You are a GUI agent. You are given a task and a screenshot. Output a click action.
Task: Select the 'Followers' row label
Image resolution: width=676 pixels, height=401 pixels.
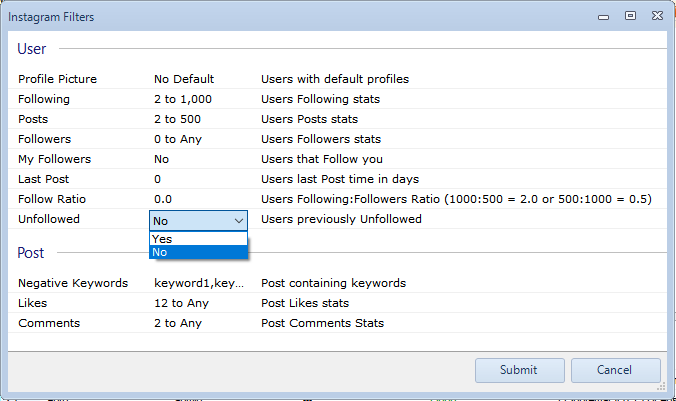pyautogui.click(x=44, y=139)
